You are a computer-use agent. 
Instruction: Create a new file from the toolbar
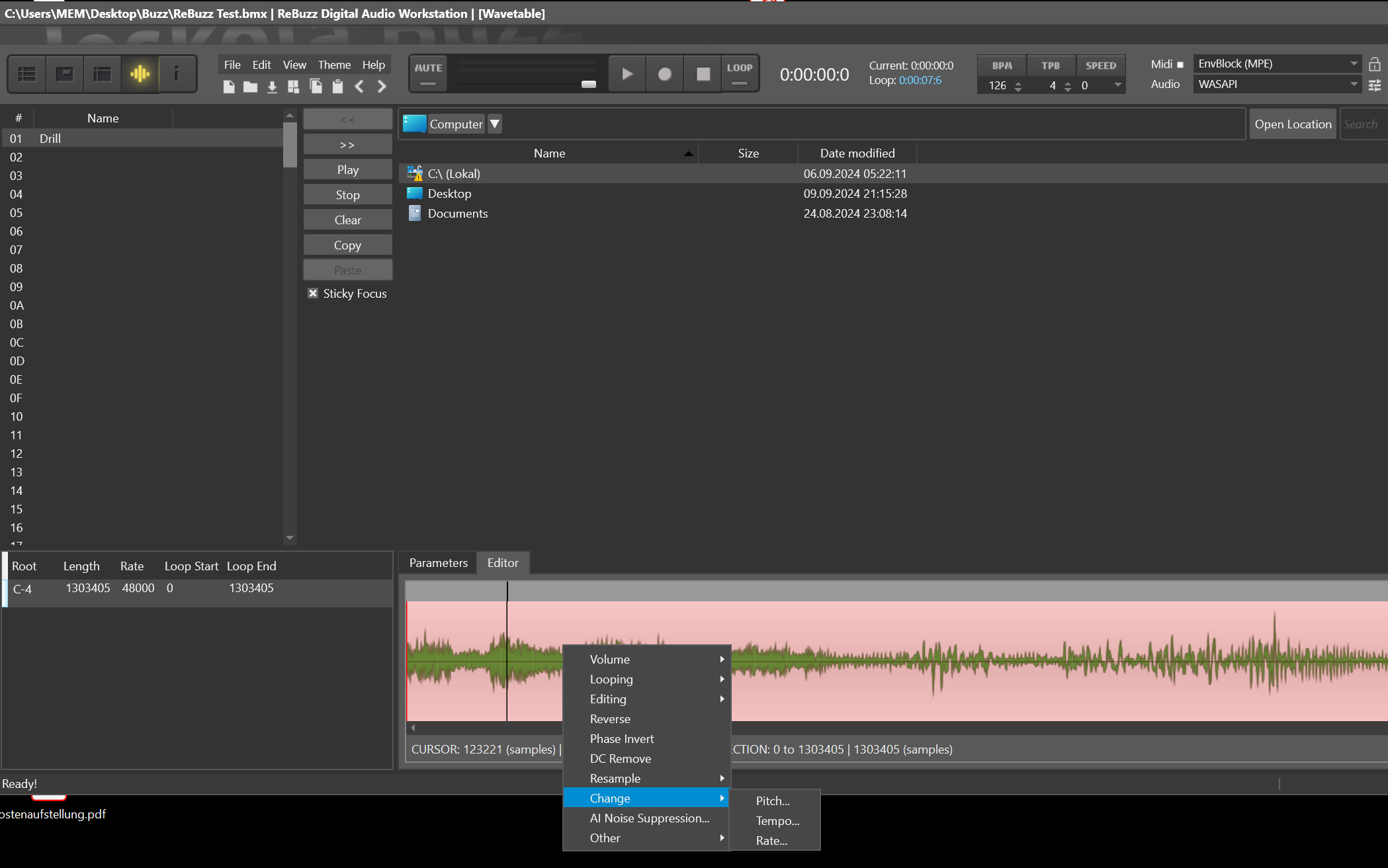229,87
